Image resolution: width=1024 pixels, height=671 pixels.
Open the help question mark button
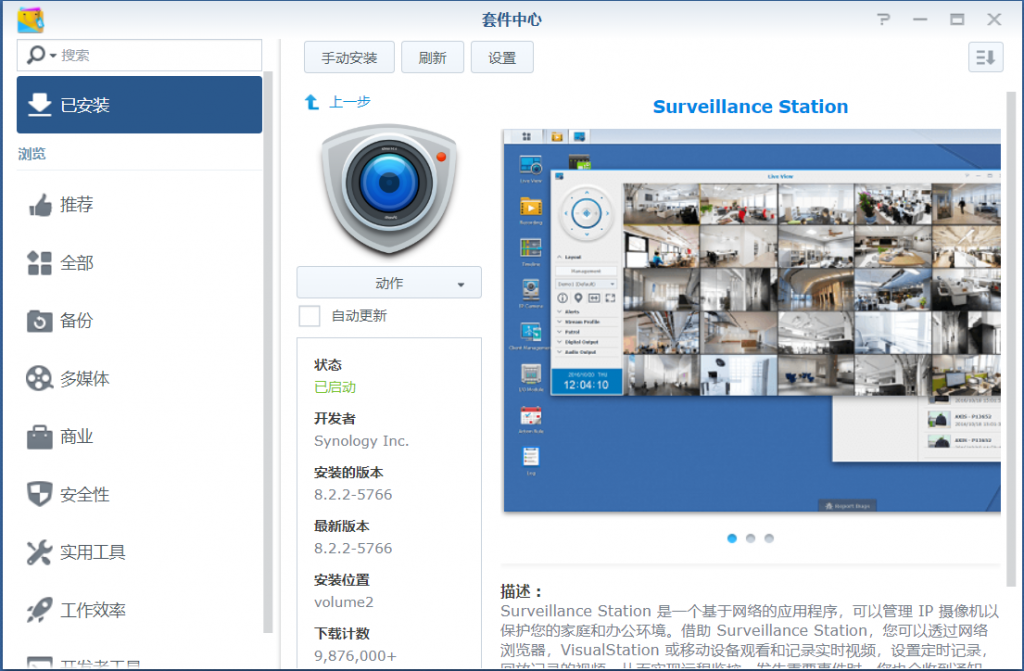click(884, 20)
